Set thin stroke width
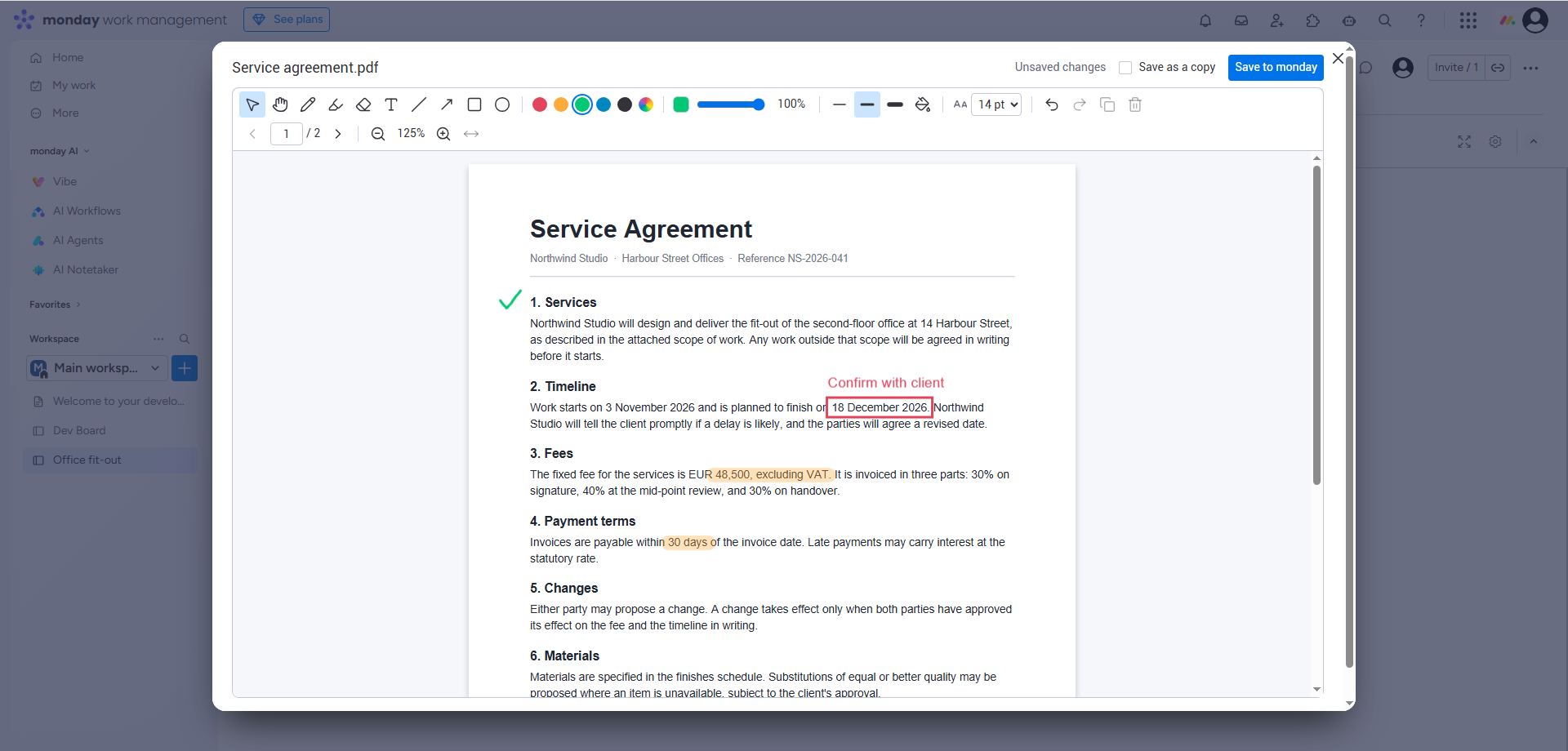 [x=840, y=104]
